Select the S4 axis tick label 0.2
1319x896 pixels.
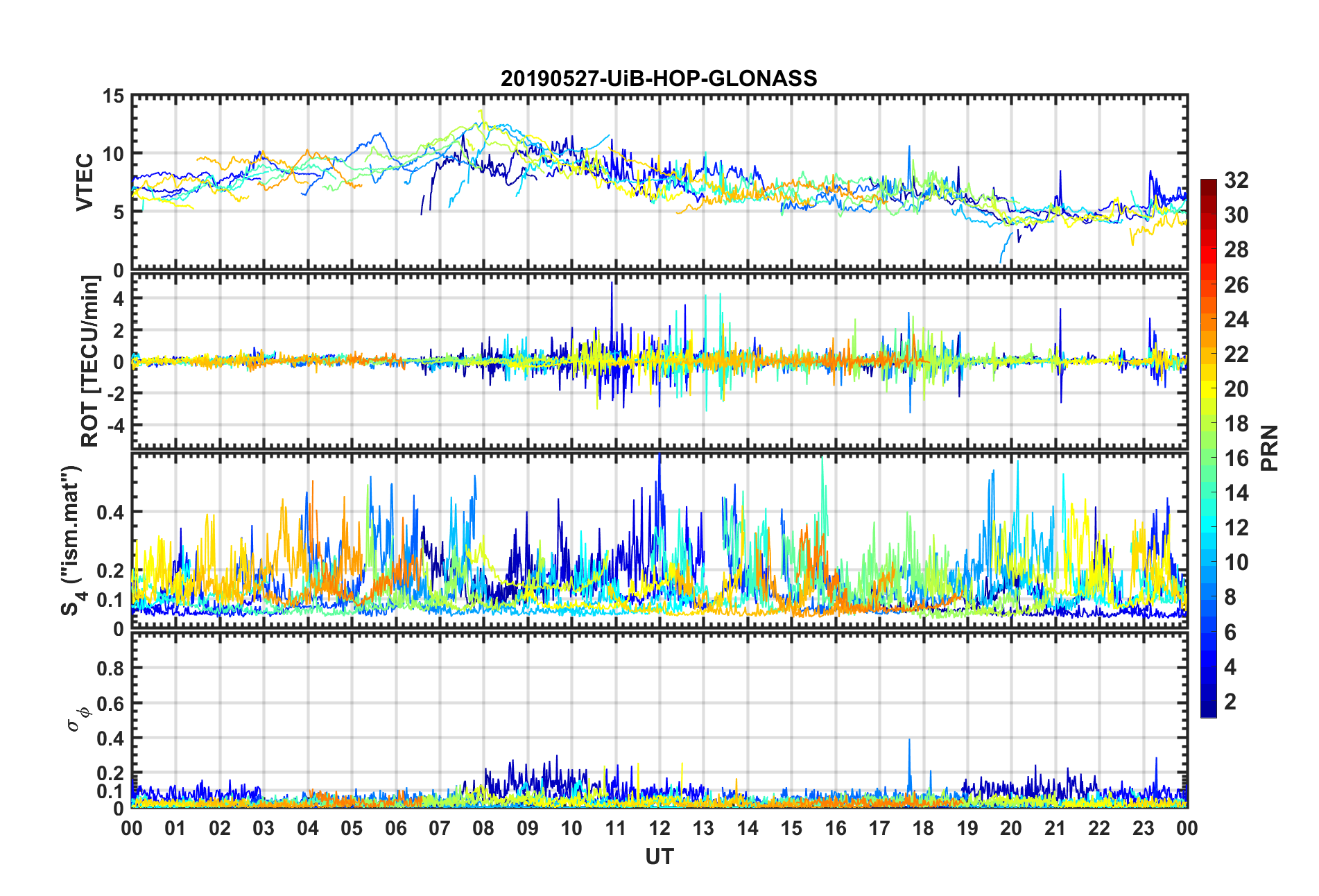[110, 571]
